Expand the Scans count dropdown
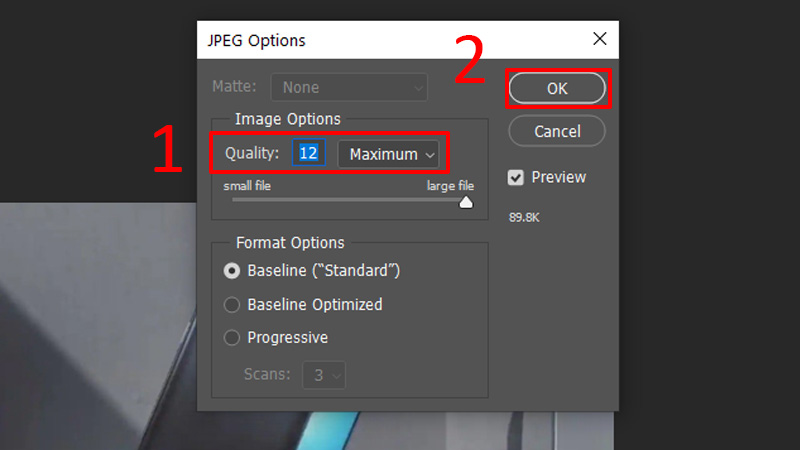Image resolution: width=800 pixels, height=450 pixels. [325, 375]
